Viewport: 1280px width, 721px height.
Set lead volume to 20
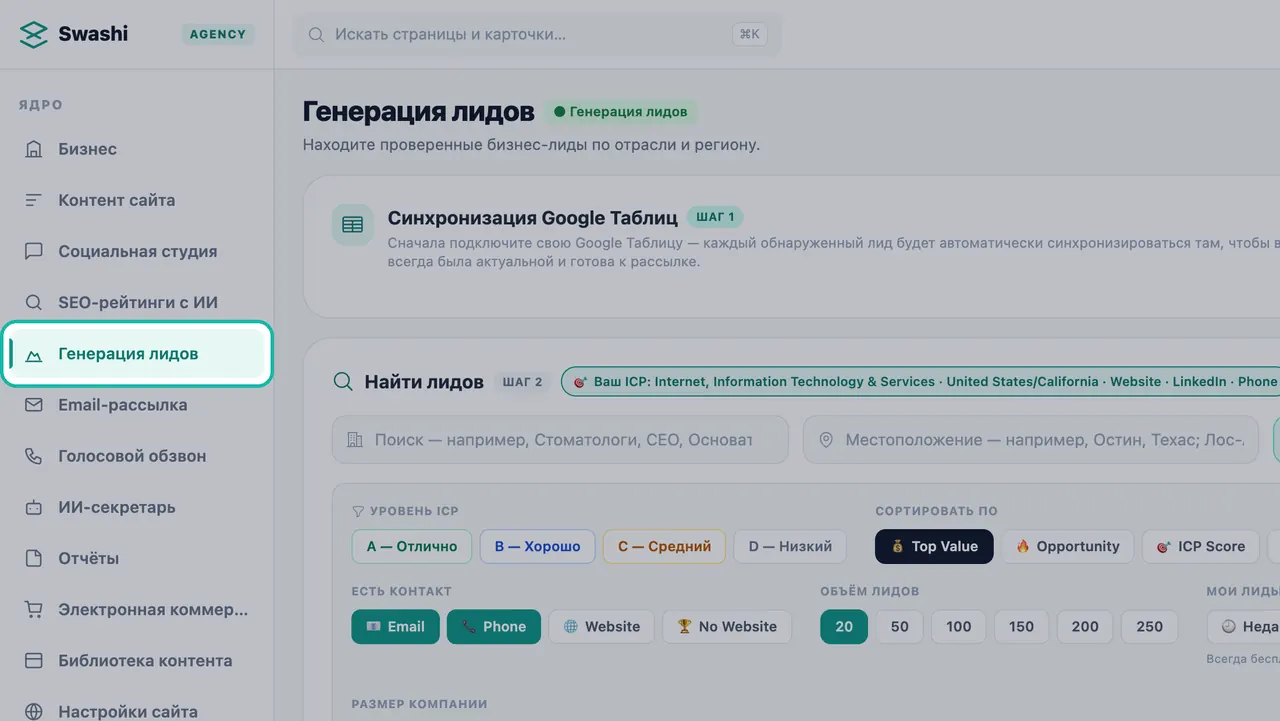pos(844,627)
